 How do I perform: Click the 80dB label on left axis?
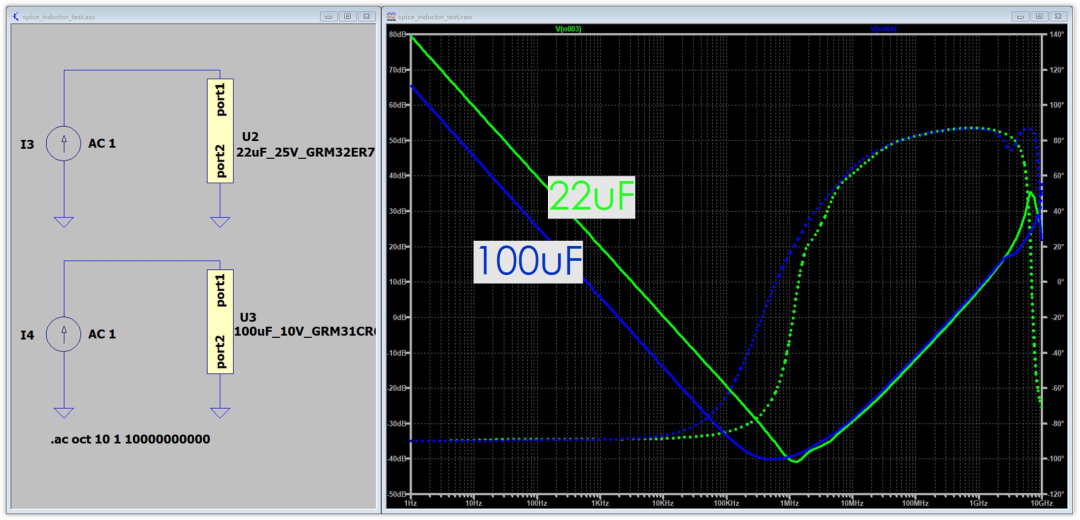pos(399,34)
